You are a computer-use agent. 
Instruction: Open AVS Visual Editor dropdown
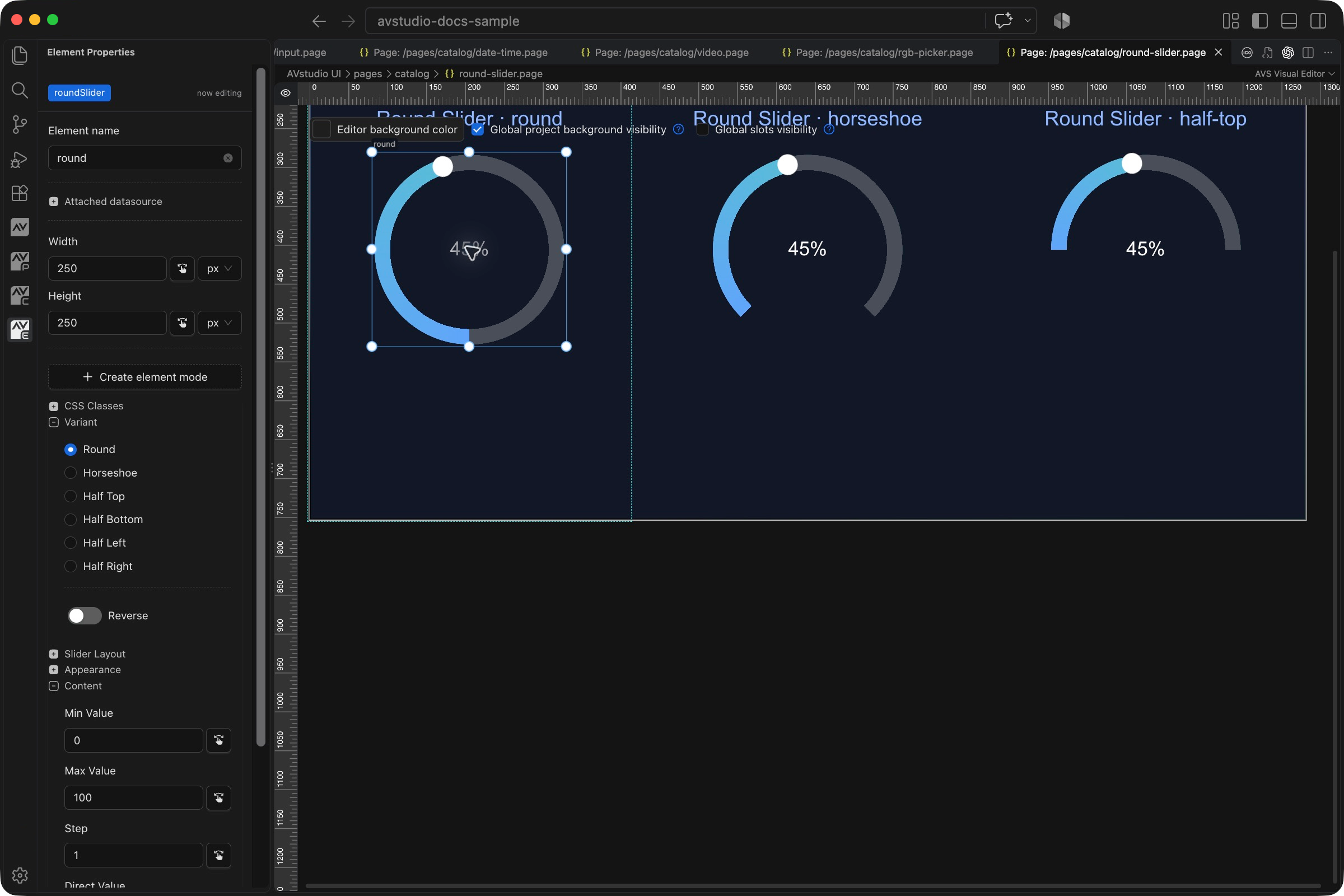1294,74
